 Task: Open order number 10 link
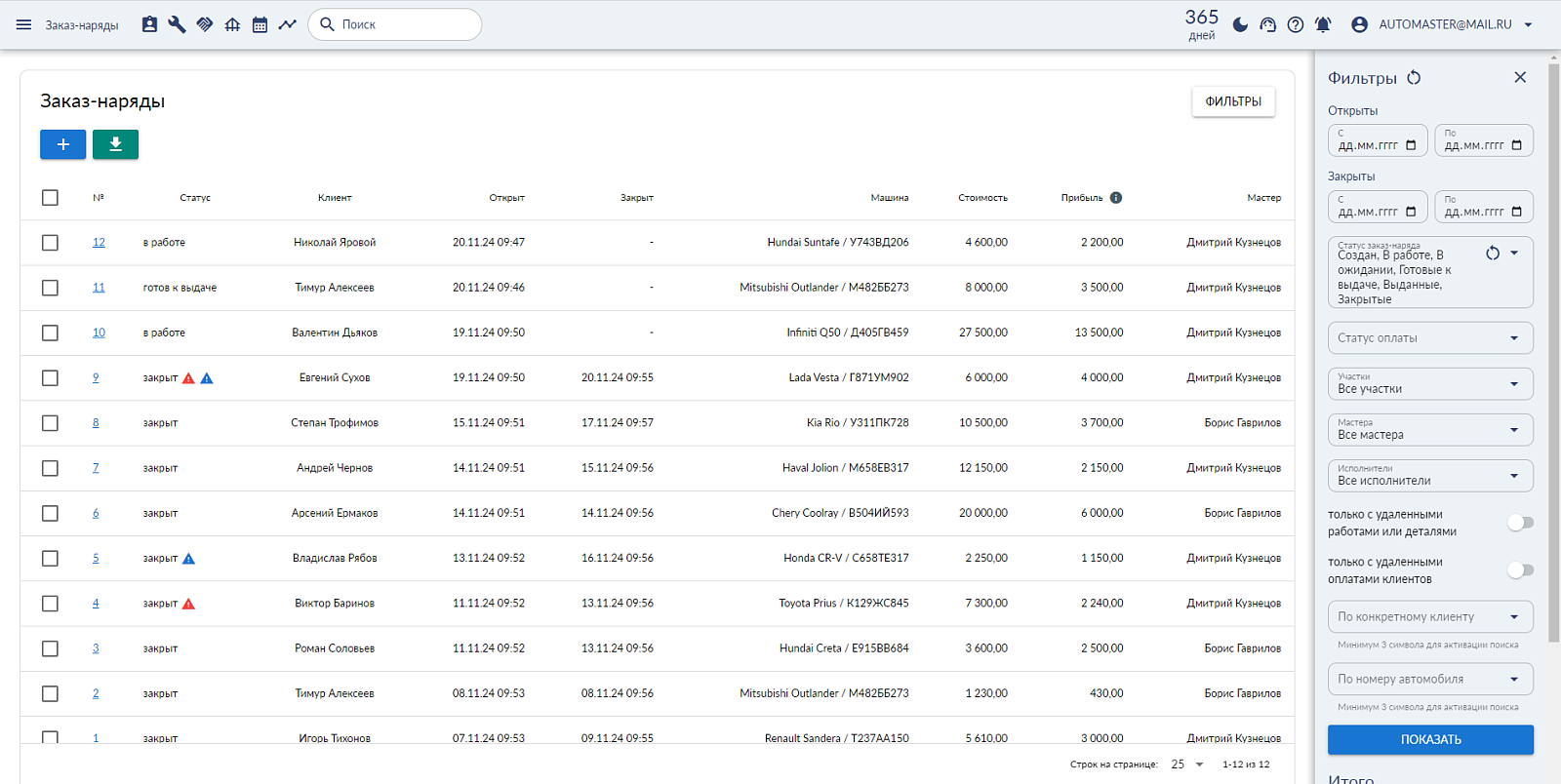point(99,333)
